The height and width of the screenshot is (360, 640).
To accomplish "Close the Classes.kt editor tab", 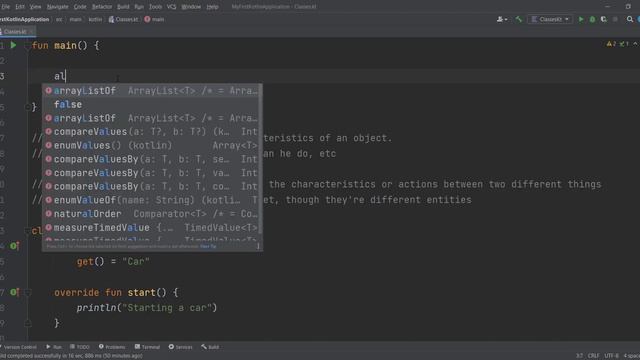I will 31,31.
